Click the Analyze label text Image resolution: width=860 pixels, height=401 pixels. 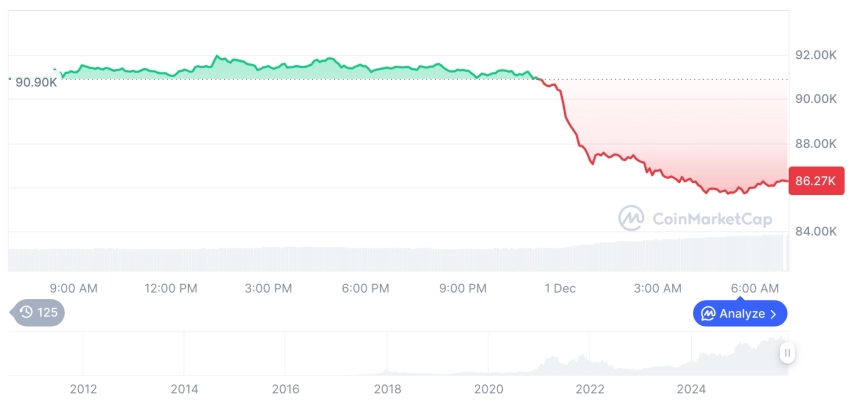741,314
